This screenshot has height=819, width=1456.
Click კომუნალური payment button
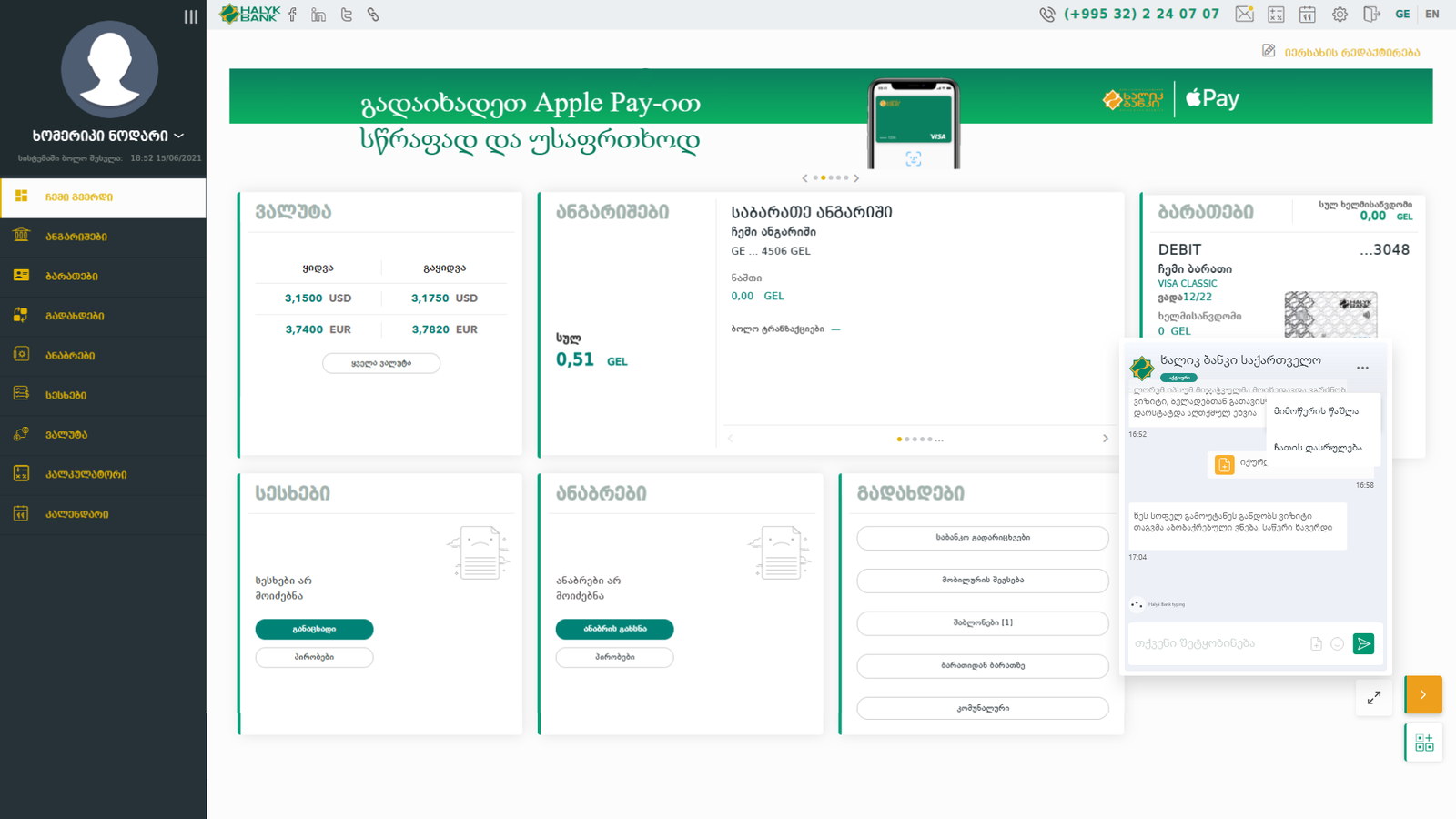pos(983,708)
